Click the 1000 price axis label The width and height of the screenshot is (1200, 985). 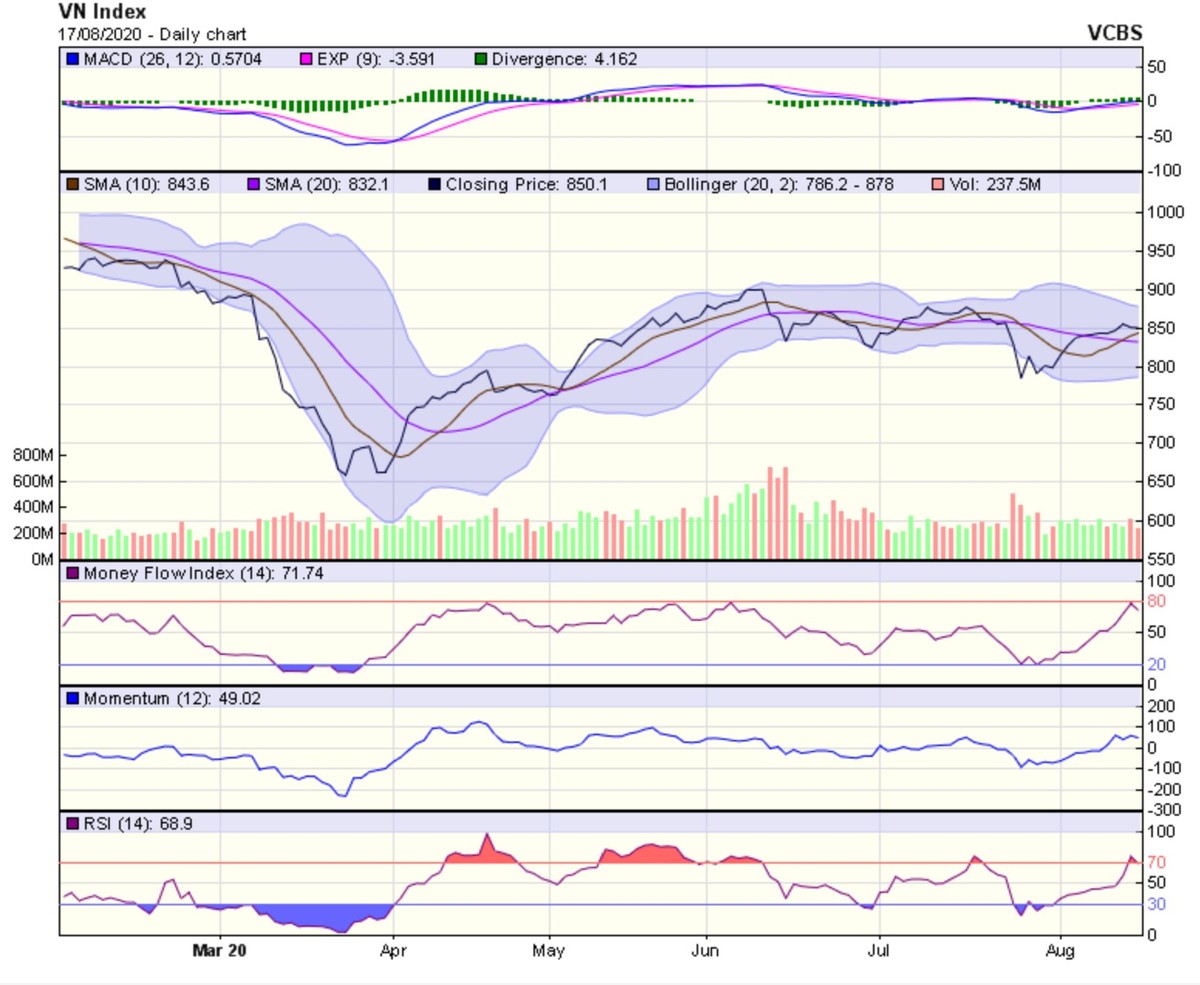point(1164,212)
